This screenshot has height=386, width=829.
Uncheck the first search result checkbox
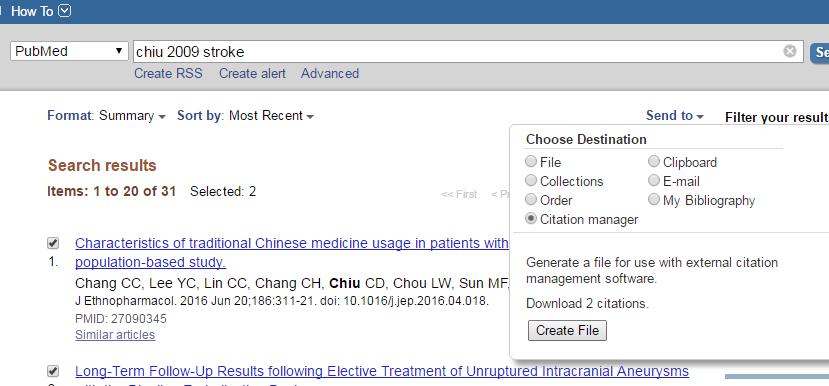click(53, 243)
